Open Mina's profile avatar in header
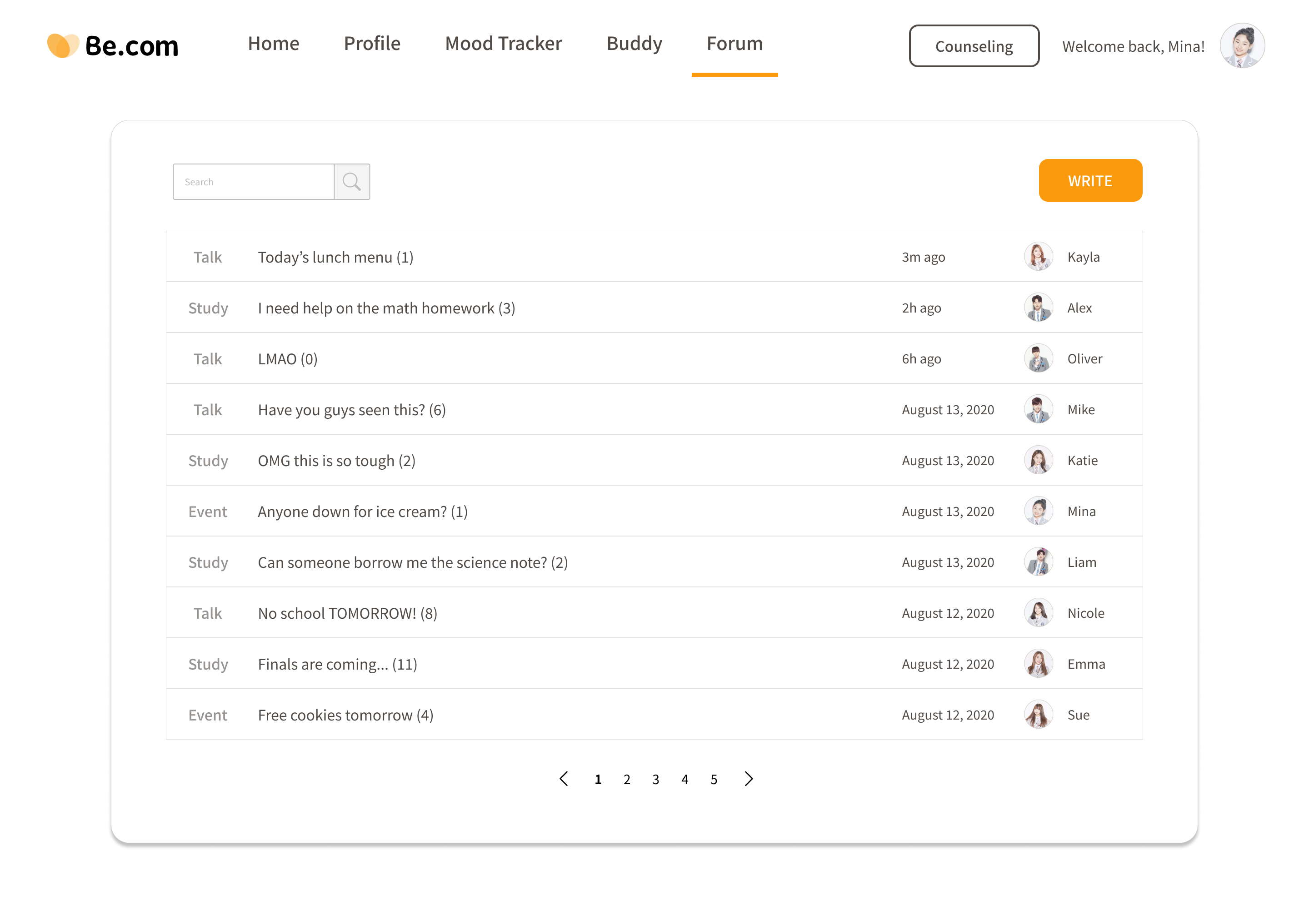Viewport: 1309px width, 924px height. coord(1242,45)
